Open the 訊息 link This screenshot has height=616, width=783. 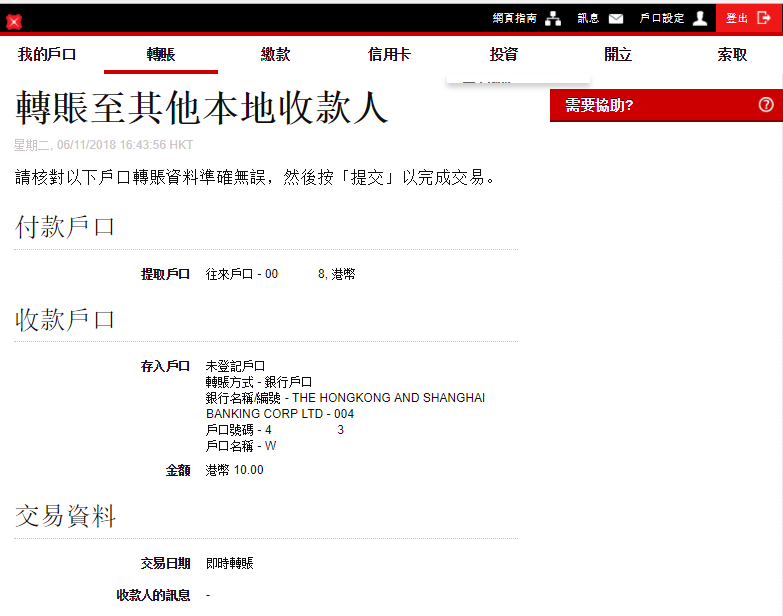pyautogui.click(x=588, y=19)
